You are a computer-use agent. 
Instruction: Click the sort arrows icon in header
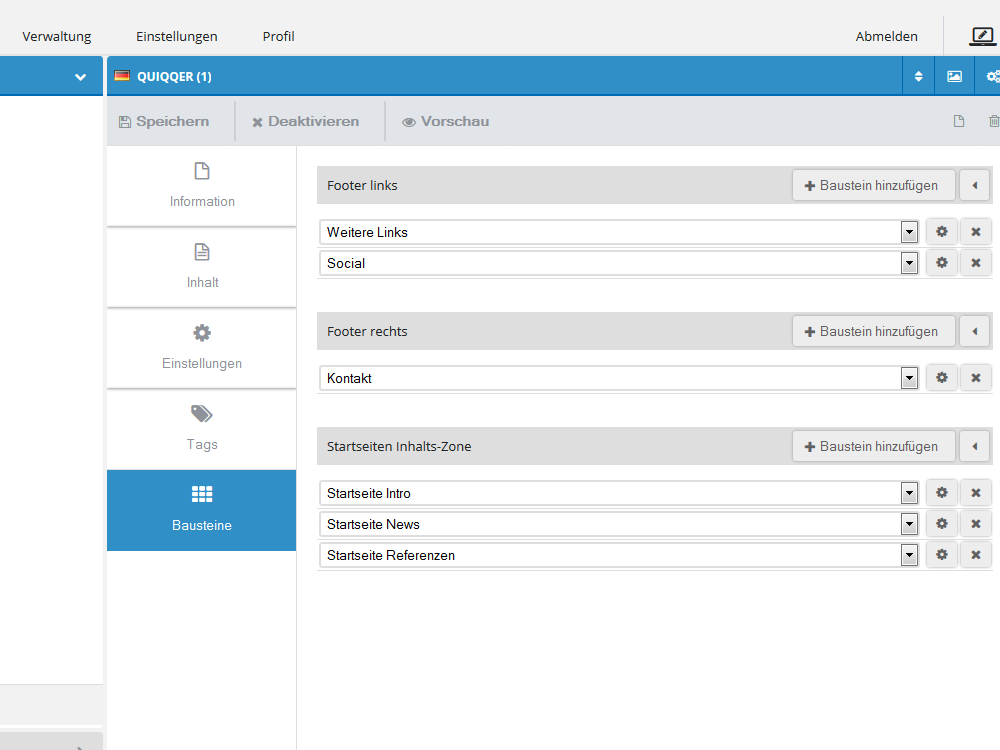(918, 77)
